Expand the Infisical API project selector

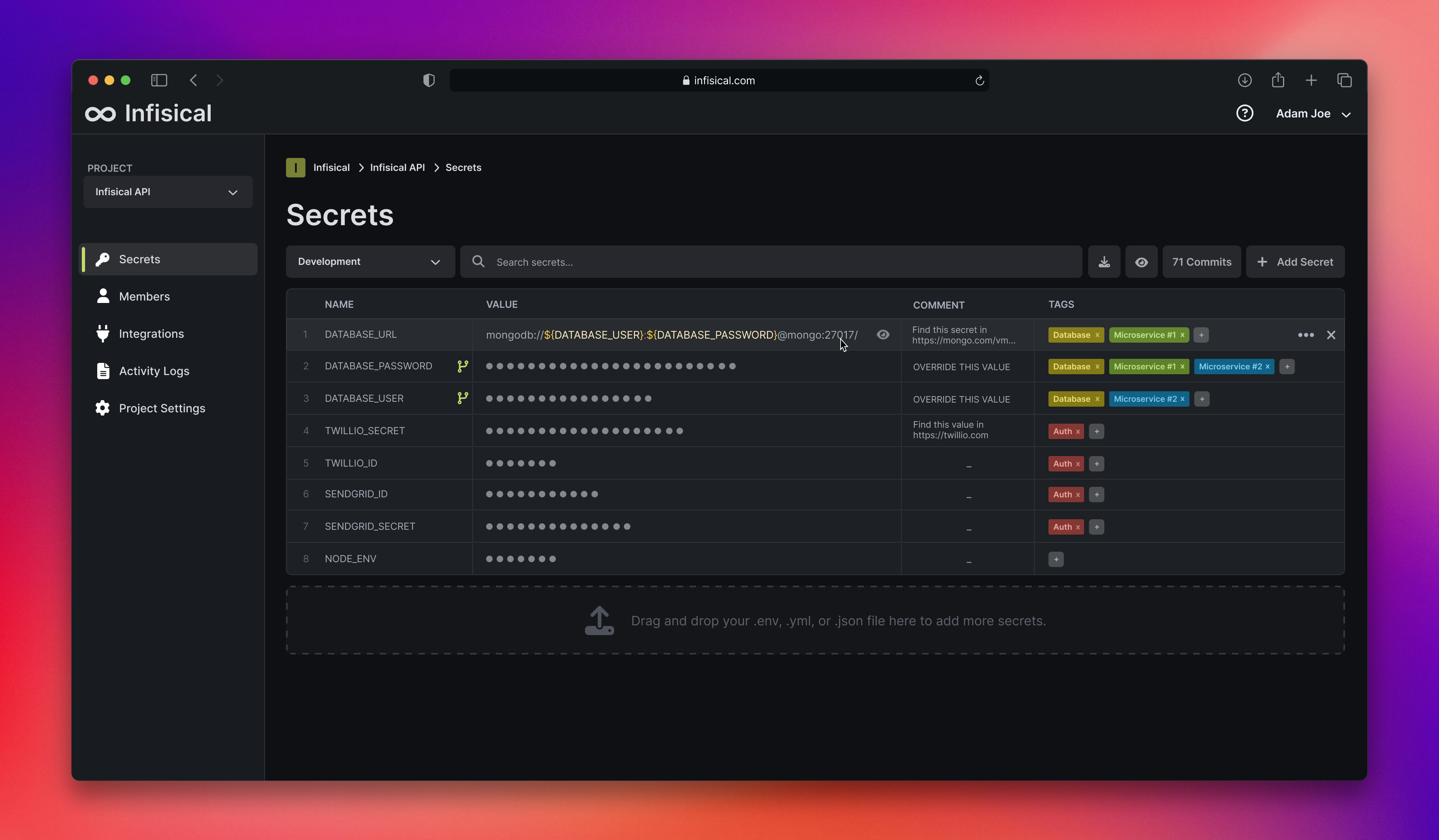[x=167, y=192]
